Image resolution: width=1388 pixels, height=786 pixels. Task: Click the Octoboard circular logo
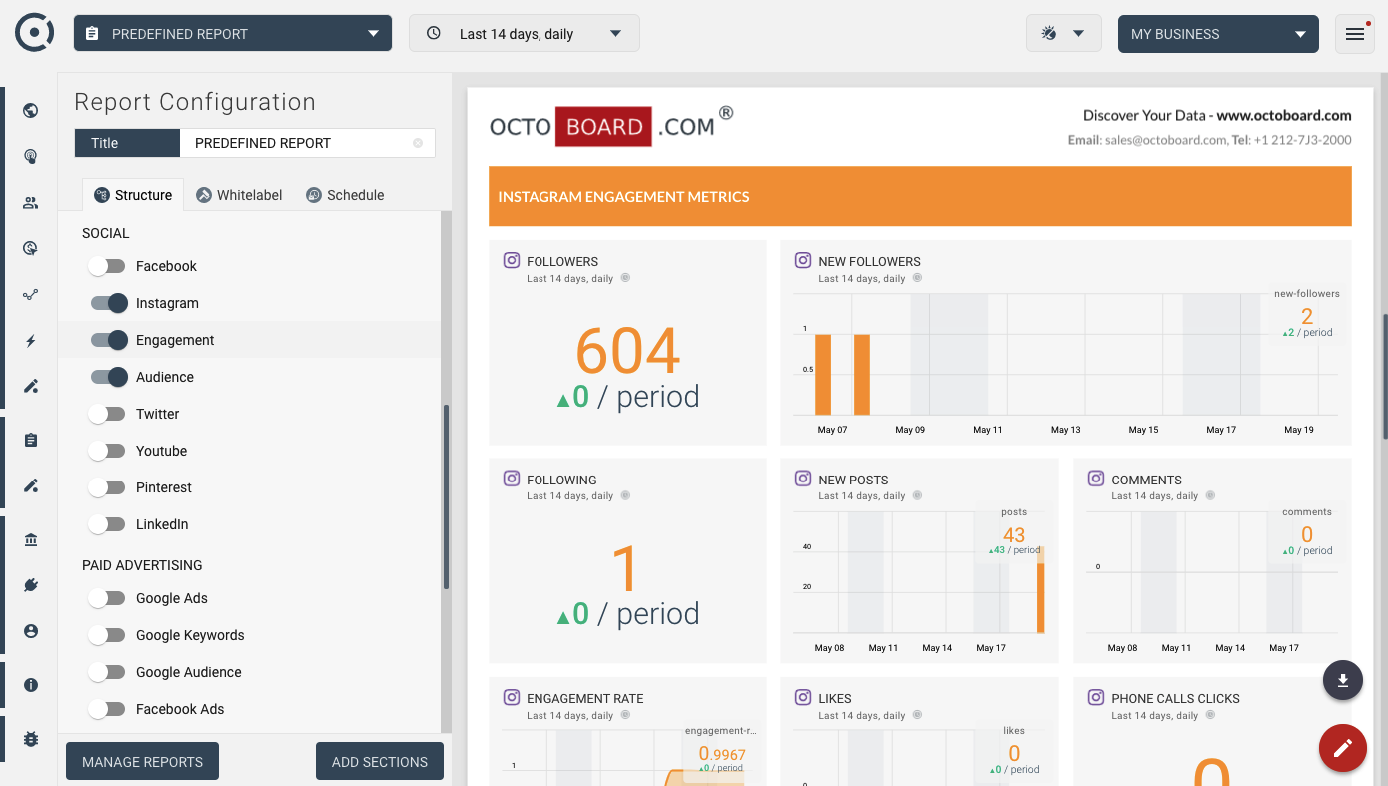pos(34,32)
